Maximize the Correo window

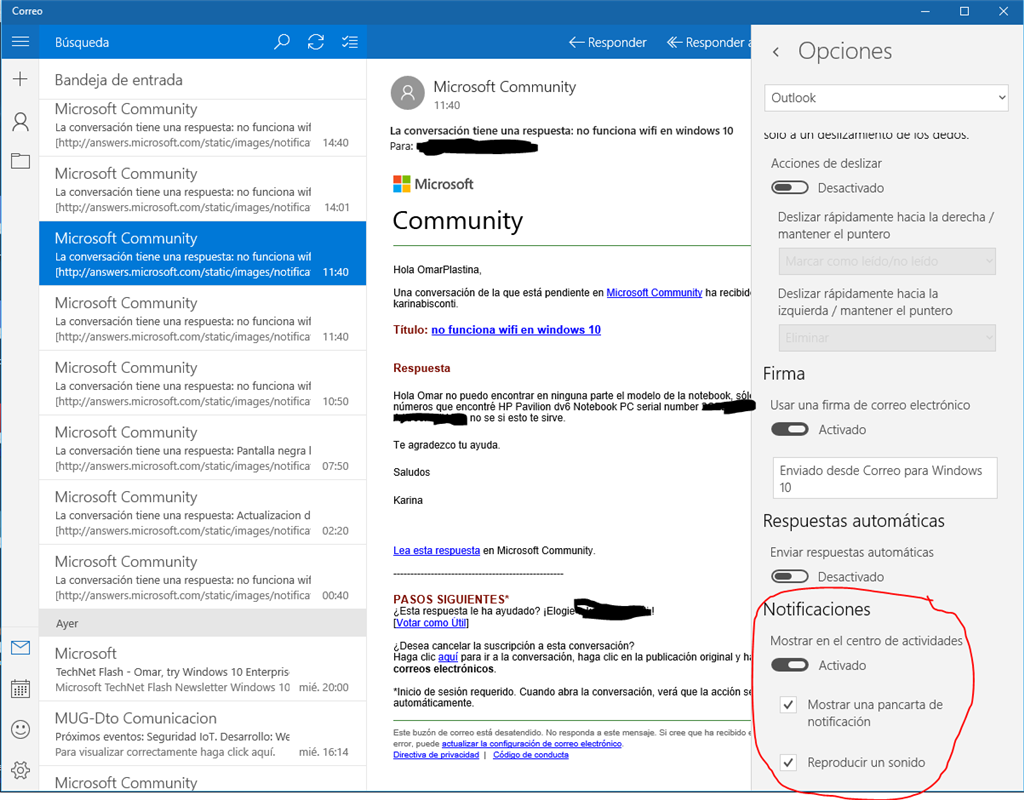pos(964,11)
